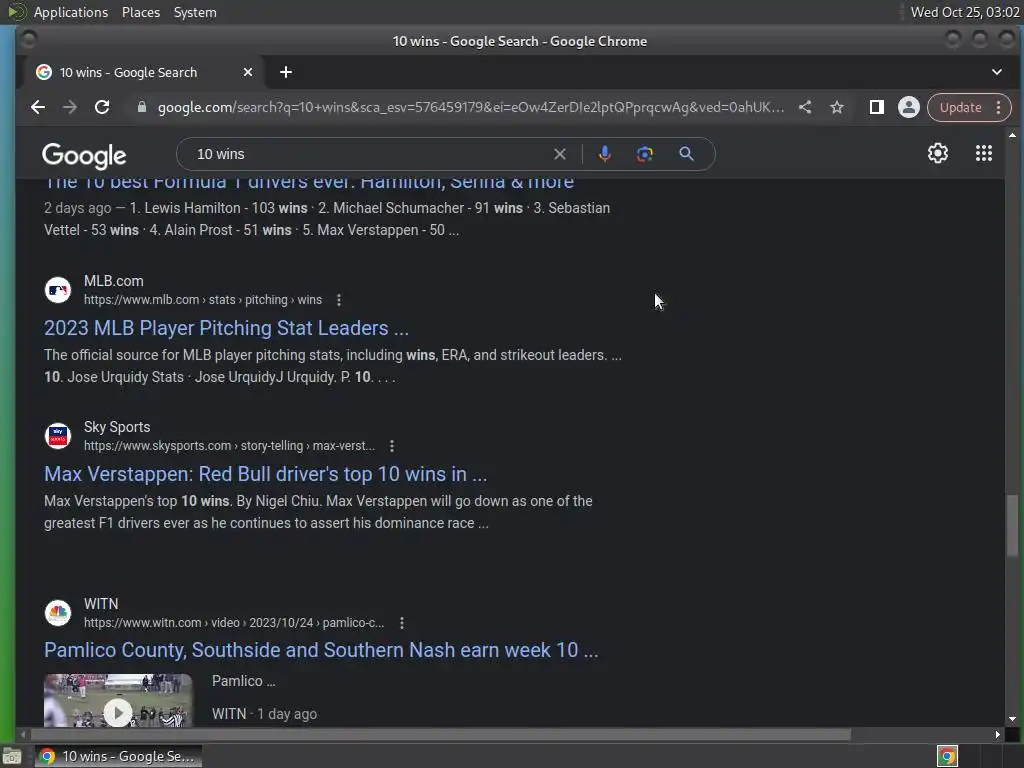Expand the tab search dropdown arrow

coord(997,72)
